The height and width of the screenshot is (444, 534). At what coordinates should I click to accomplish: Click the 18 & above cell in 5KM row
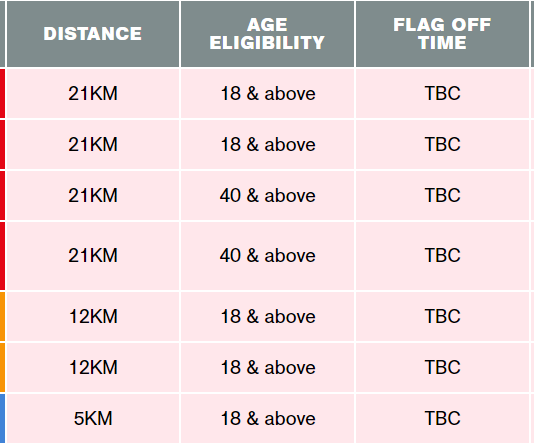click(x=267, y=418)
